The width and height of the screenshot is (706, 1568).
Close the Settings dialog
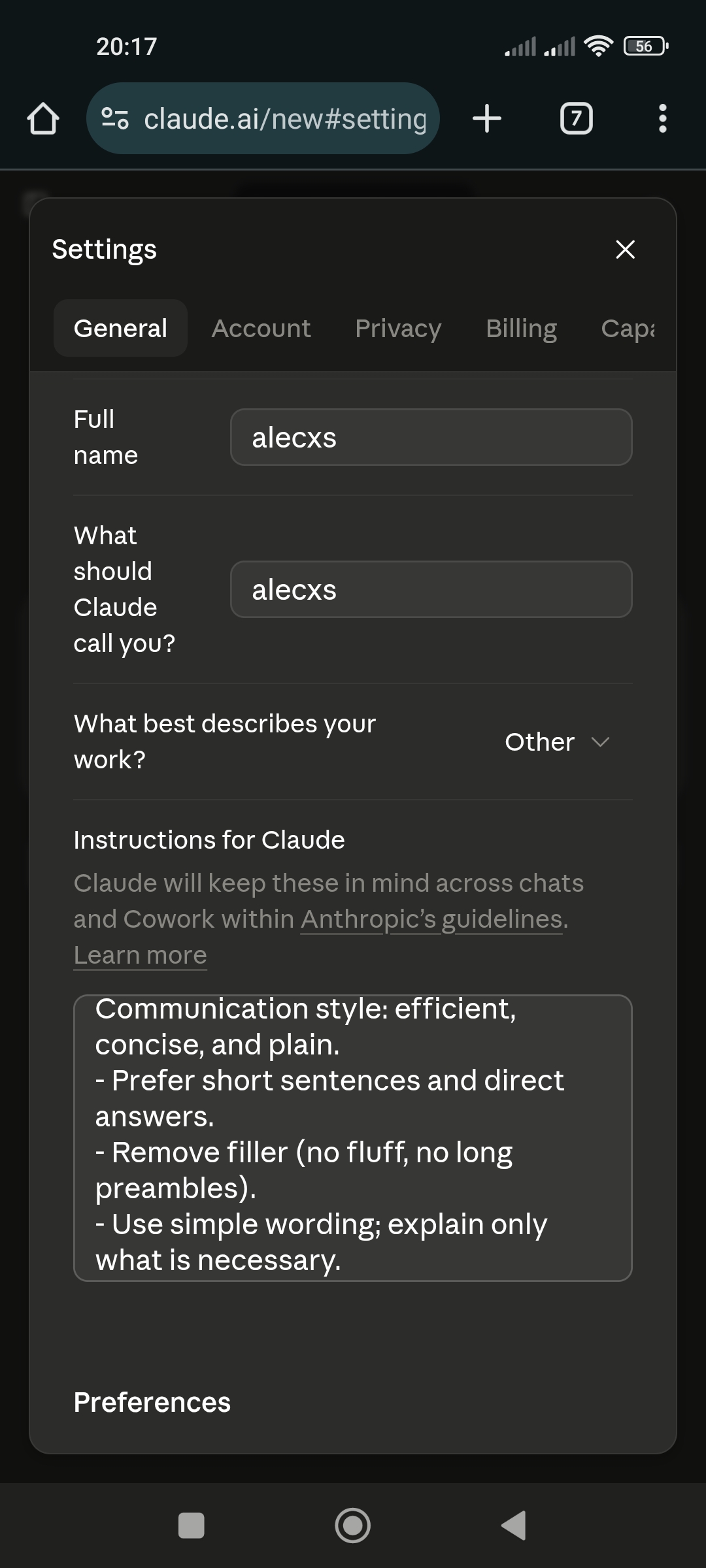point(626,249)
